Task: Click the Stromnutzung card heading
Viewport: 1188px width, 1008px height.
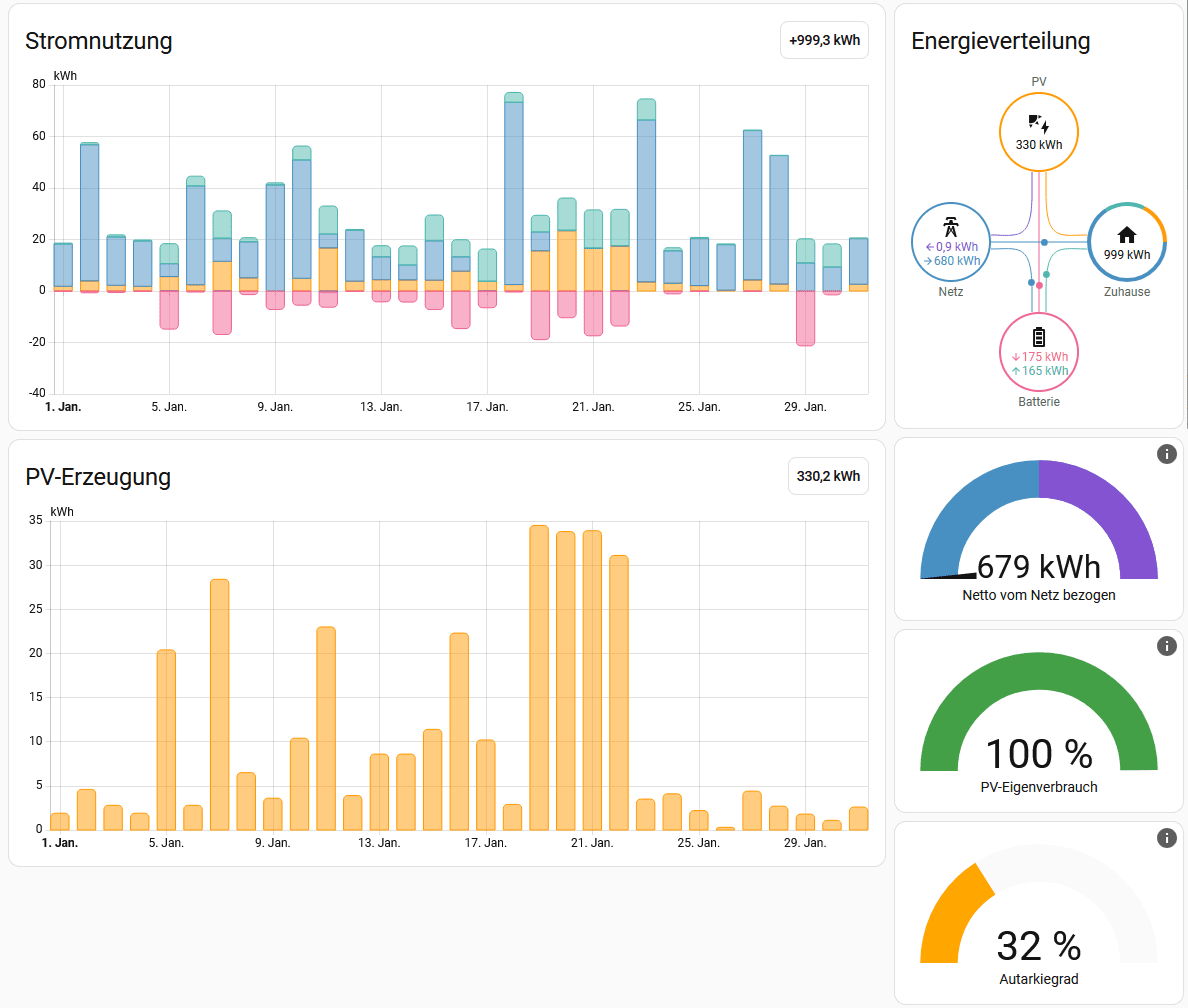Action: (x=98, y=41)
